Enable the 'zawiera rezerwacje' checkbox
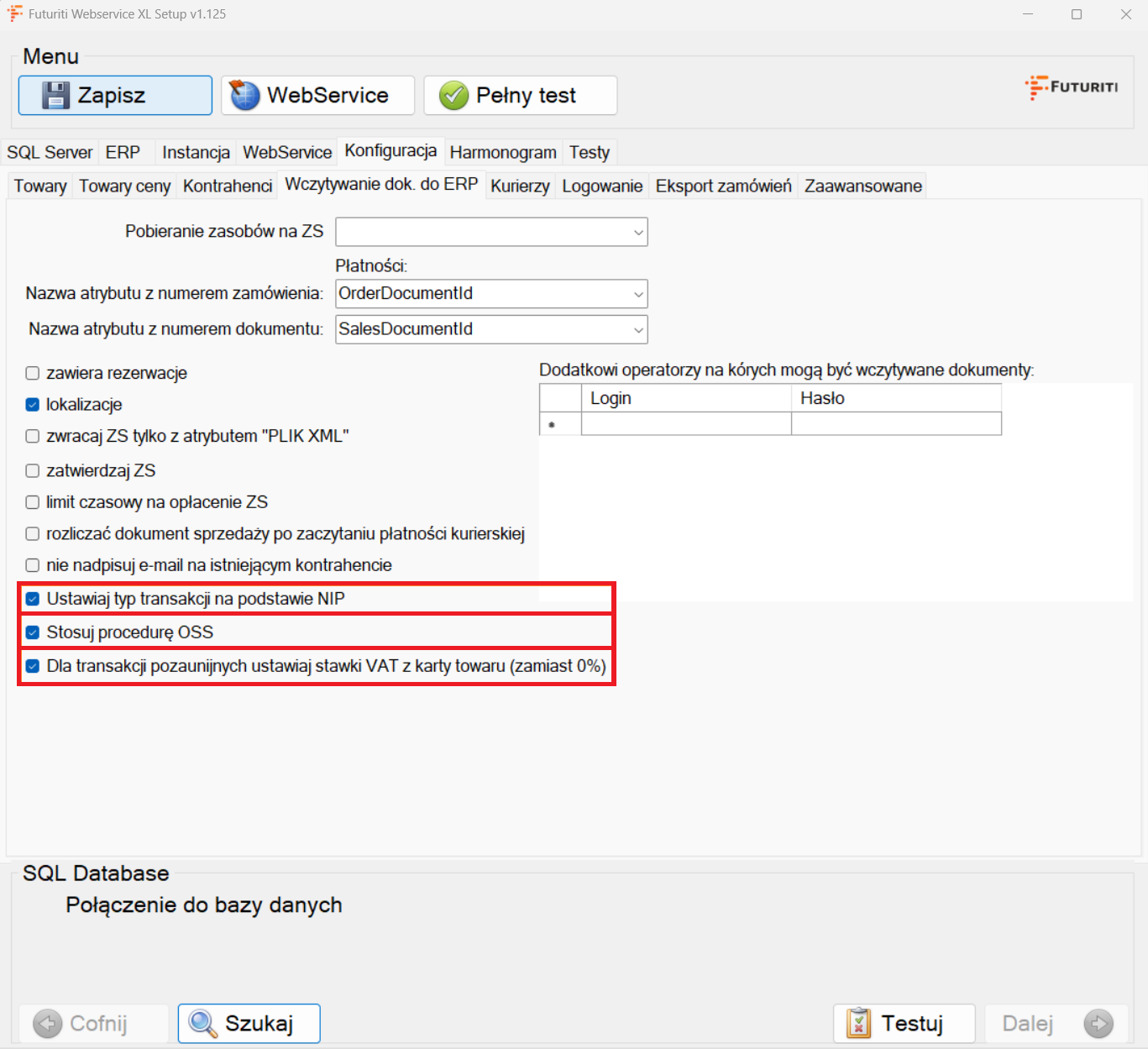1148x1049 pixels. coord(33,374)
